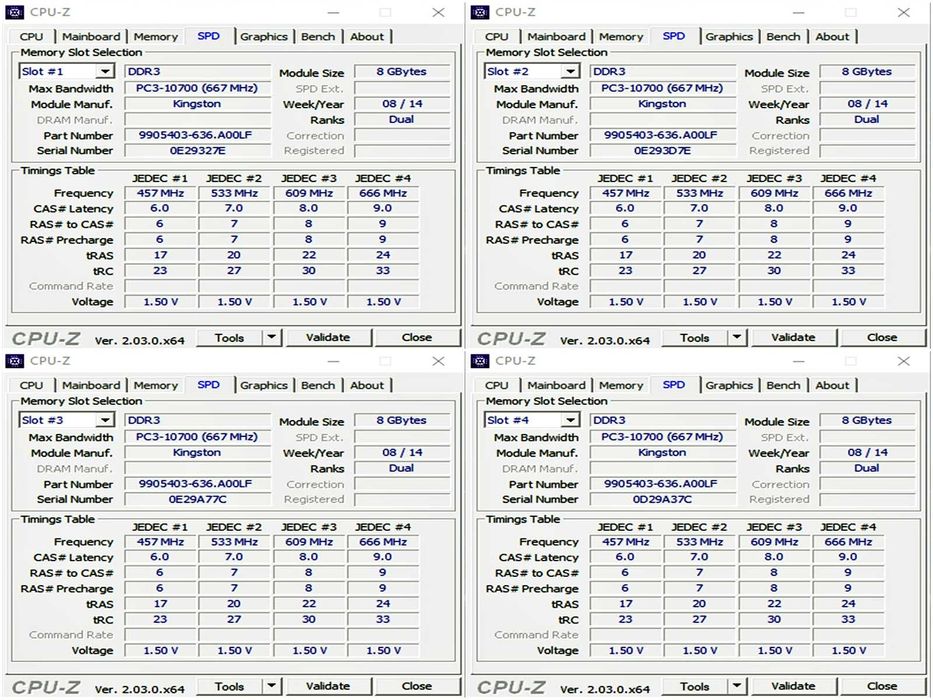Viewport: 933px width, 700px height.
Task: Select SPD tab in Slot #3 window
Action: (x=208, y=385)
